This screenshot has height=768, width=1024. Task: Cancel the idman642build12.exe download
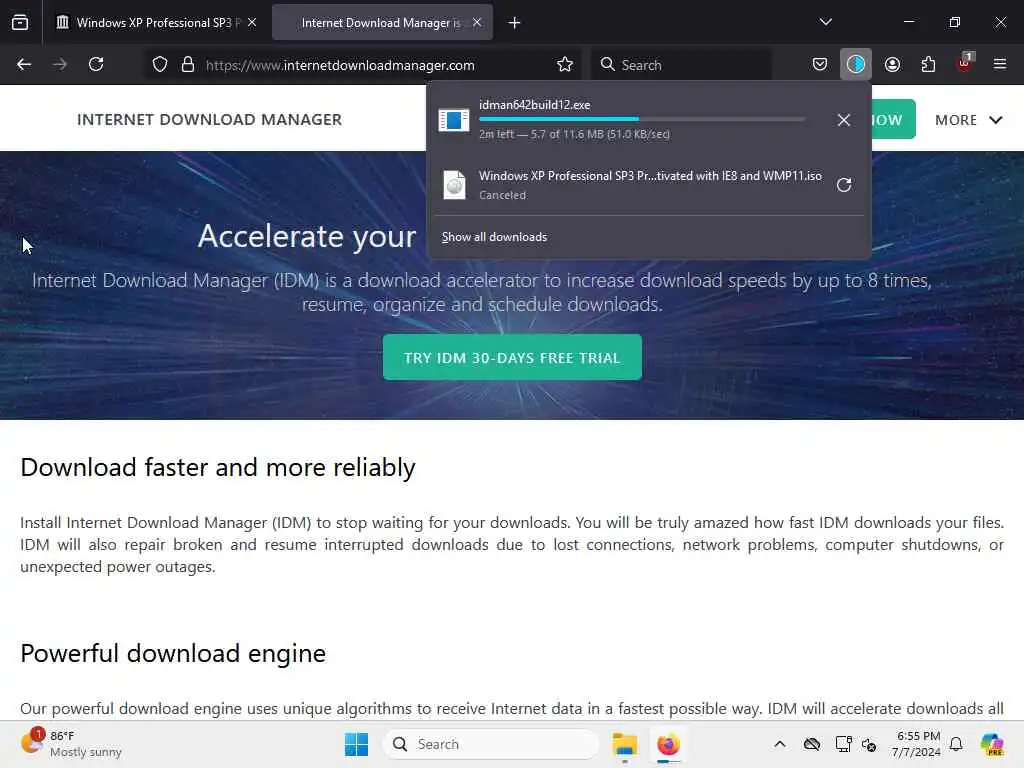(844, 120)
